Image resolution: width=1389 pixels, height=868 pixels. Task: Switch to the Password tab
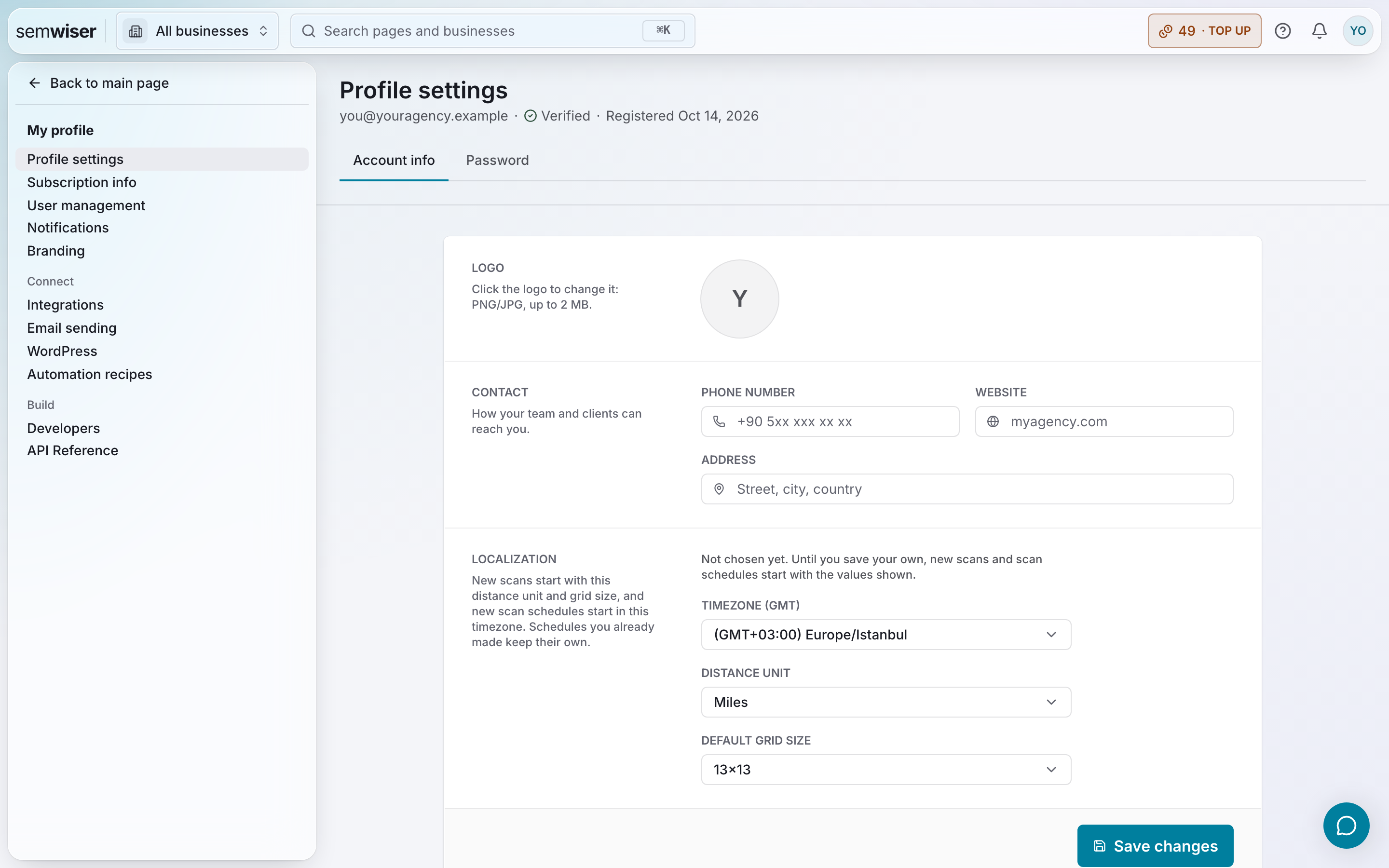click(497, 160)
